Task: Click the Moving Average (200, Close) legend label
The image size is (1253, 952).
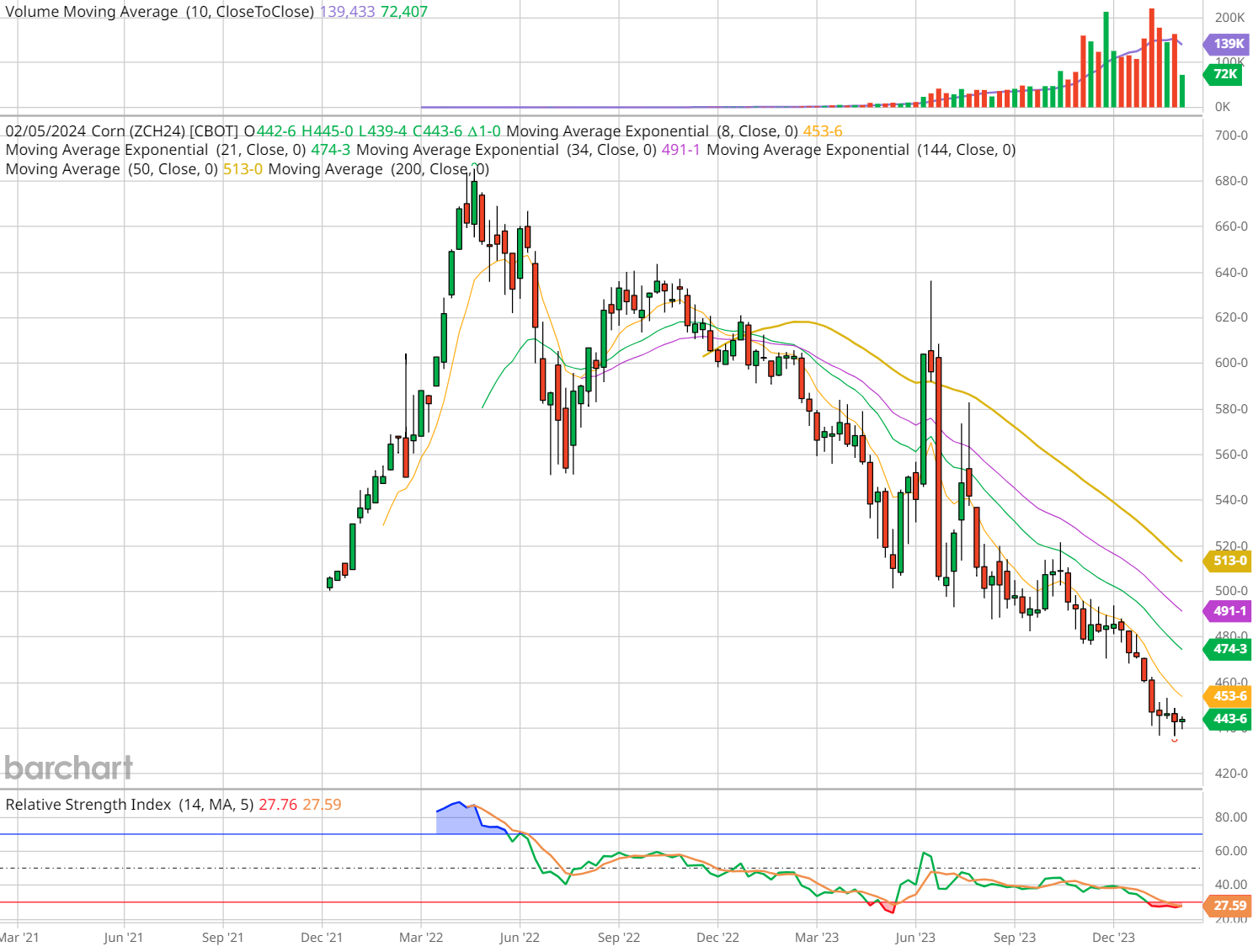Action: 379,169
